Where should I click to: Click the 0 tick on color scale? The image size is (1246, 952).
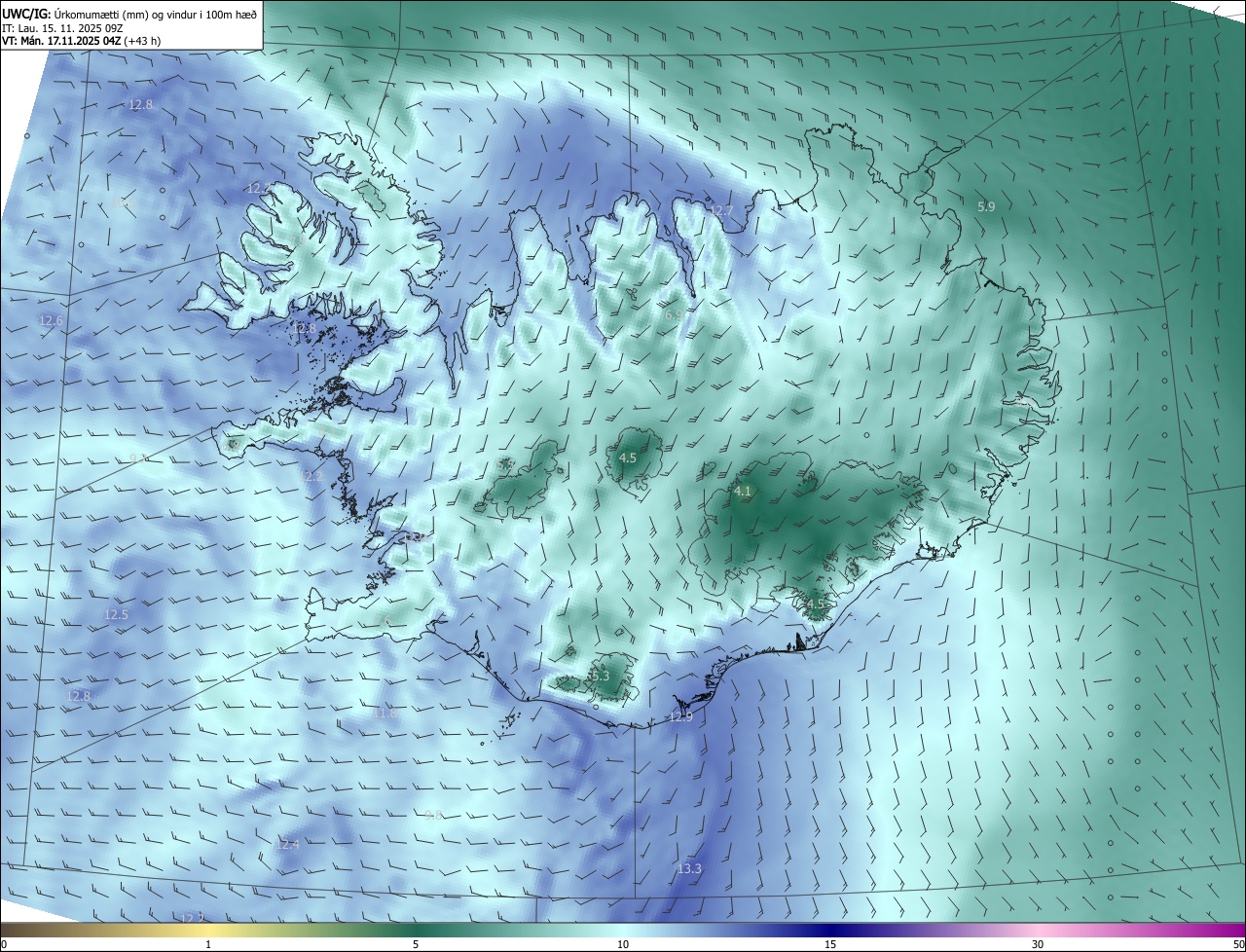click(x=4, y=944)
